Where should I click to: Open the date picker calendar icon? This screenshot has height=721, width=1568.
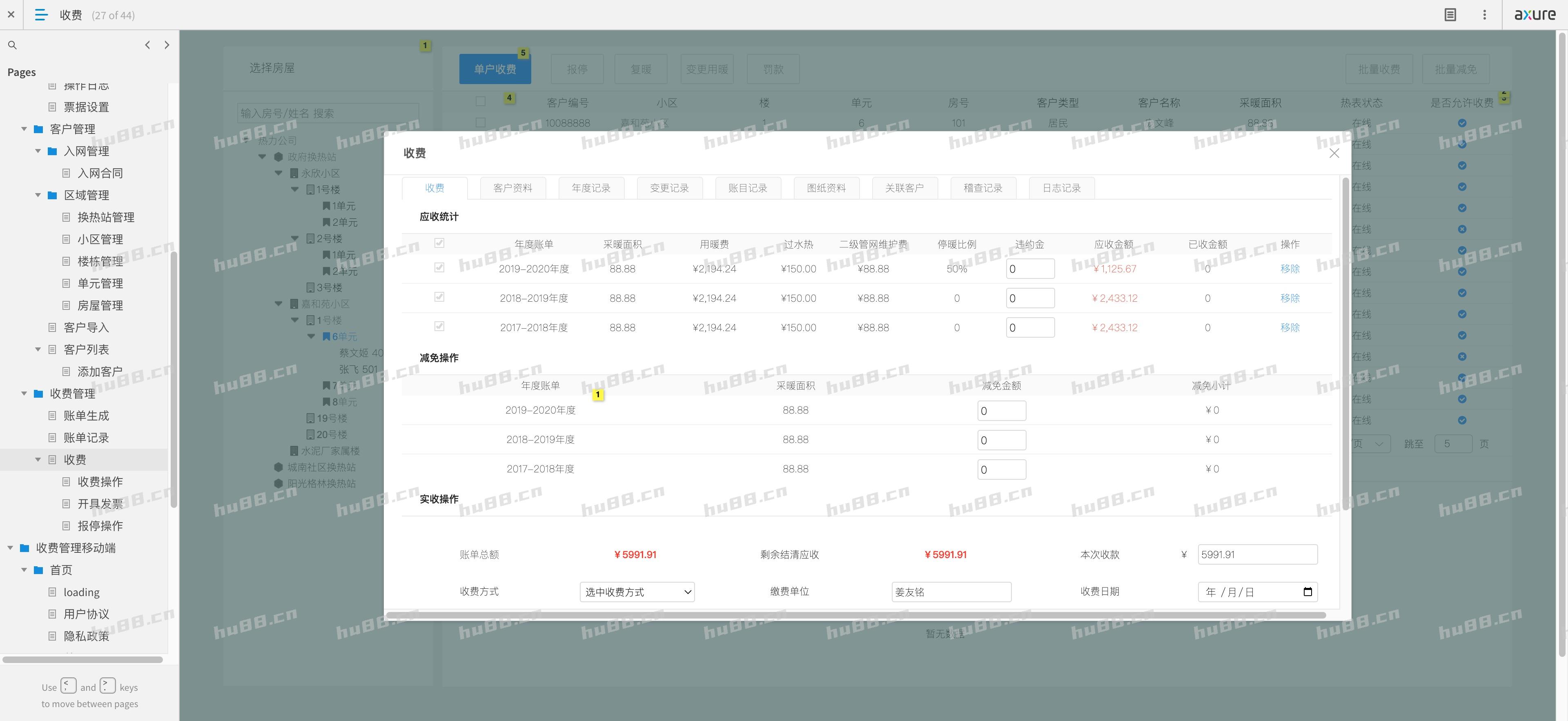(1307, 592)
